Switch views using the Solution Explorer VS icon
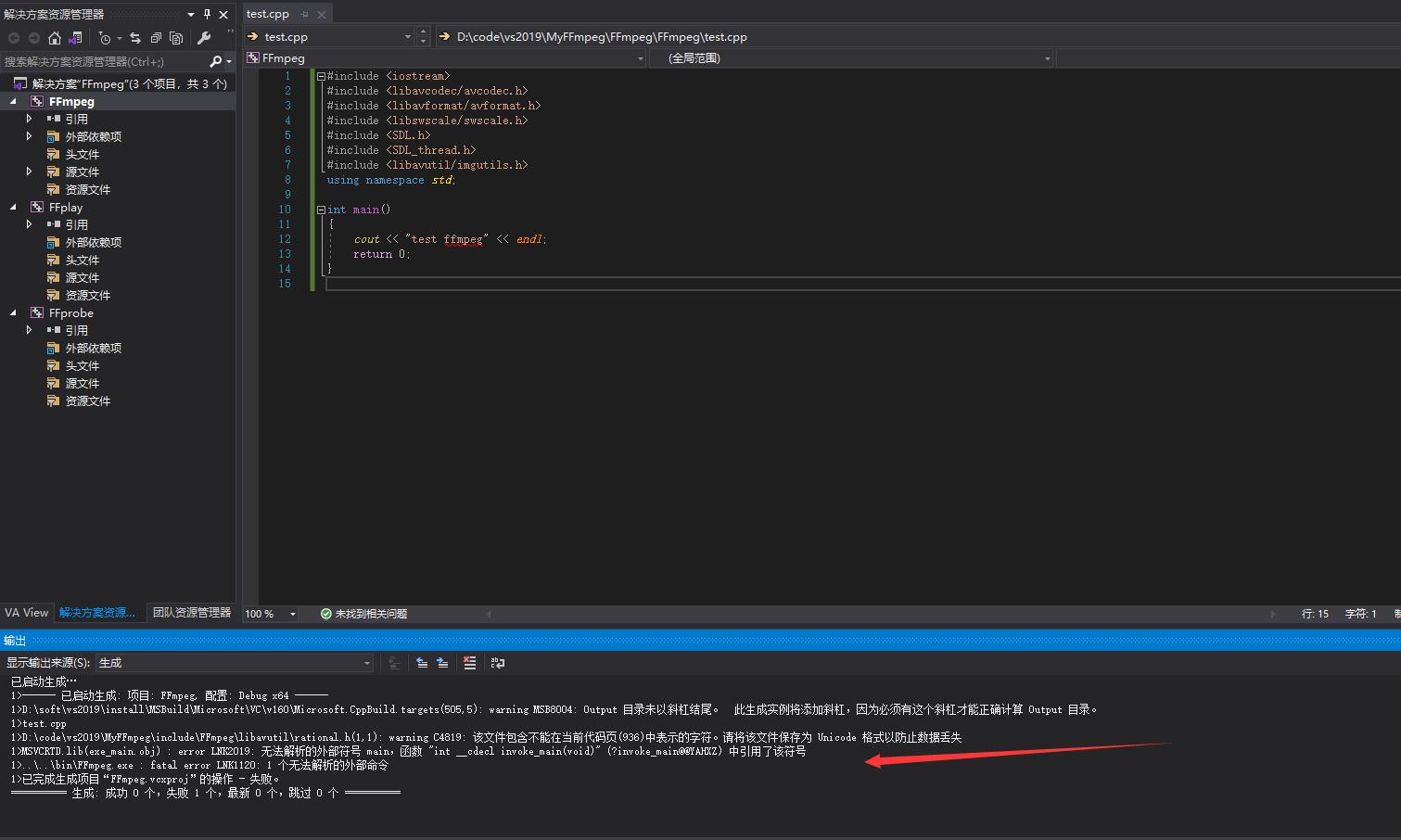This screenshot has height=840, width=1401. click(x=75, y=38)
